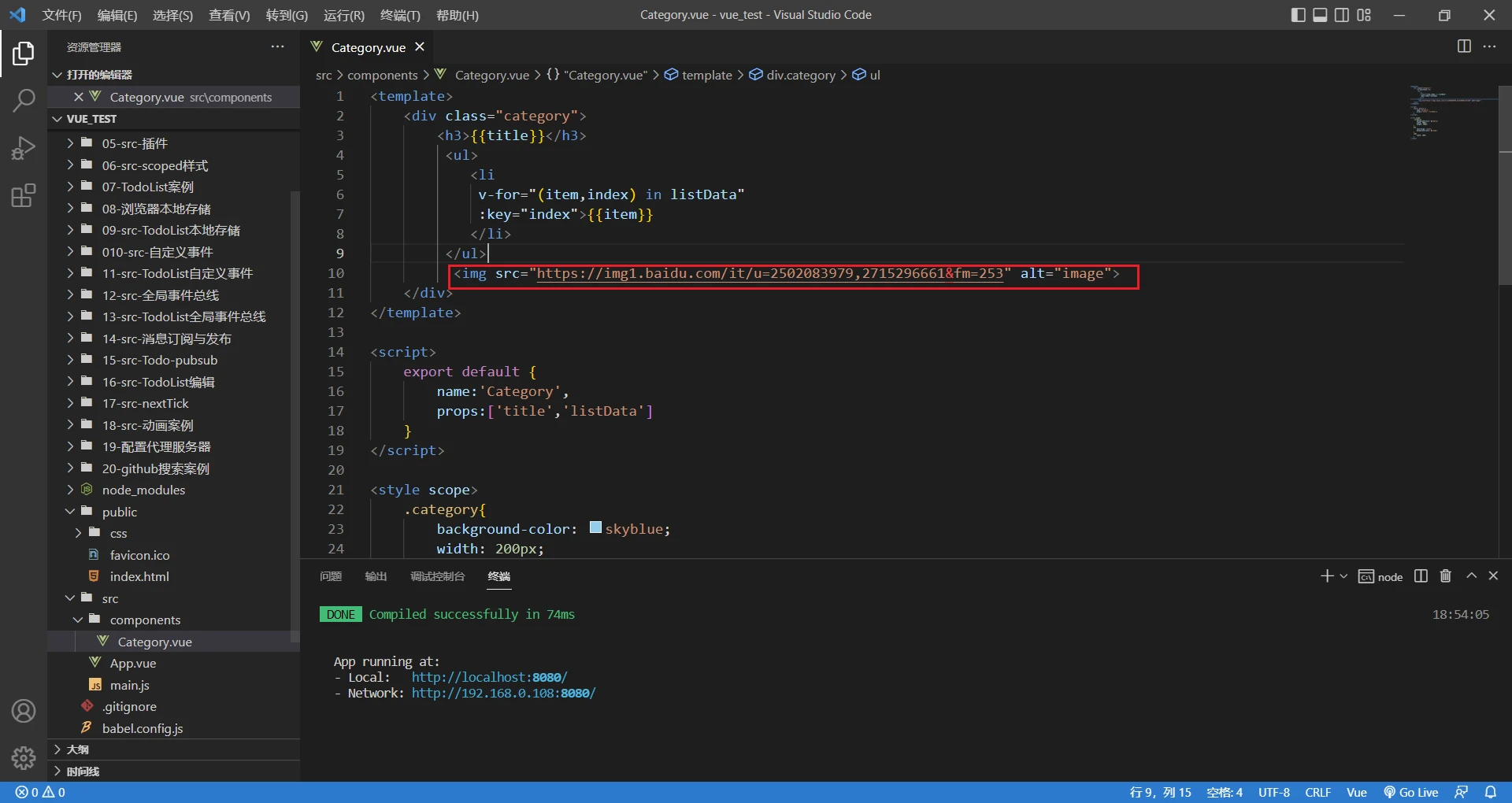Open the localhost:8080 link in terminal
This screenshot has height=803, width=1512.
click(x=489, y=677)
